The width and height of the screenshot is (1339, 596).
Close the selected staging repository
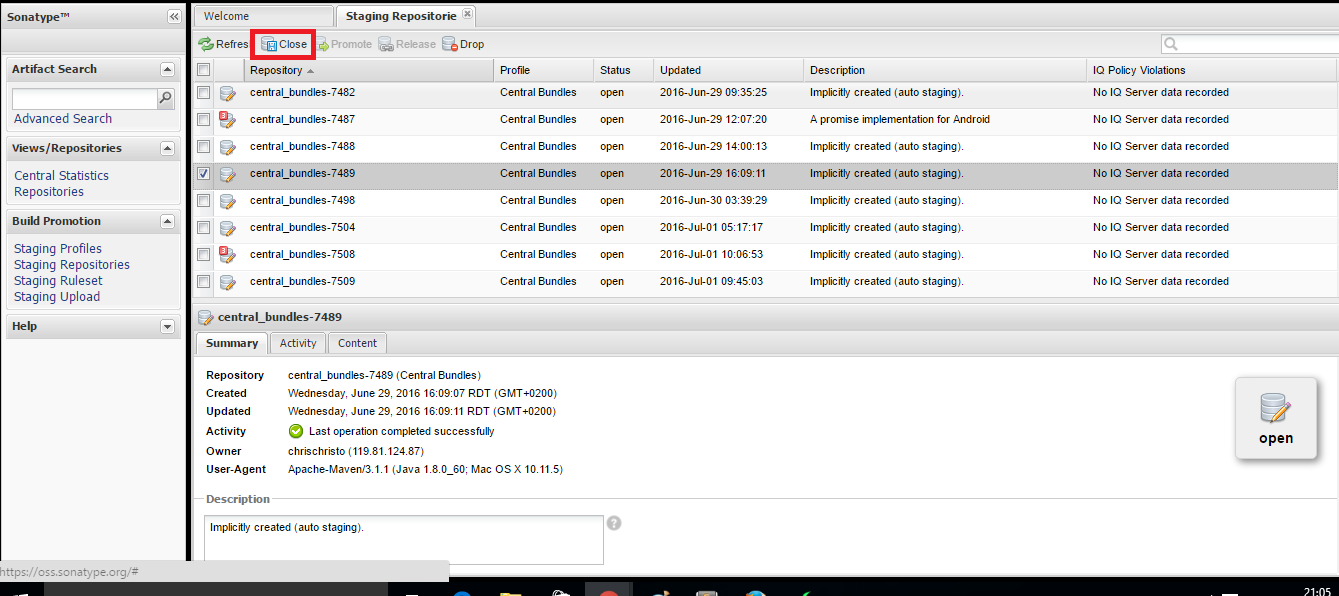click(x=284, y=44)
